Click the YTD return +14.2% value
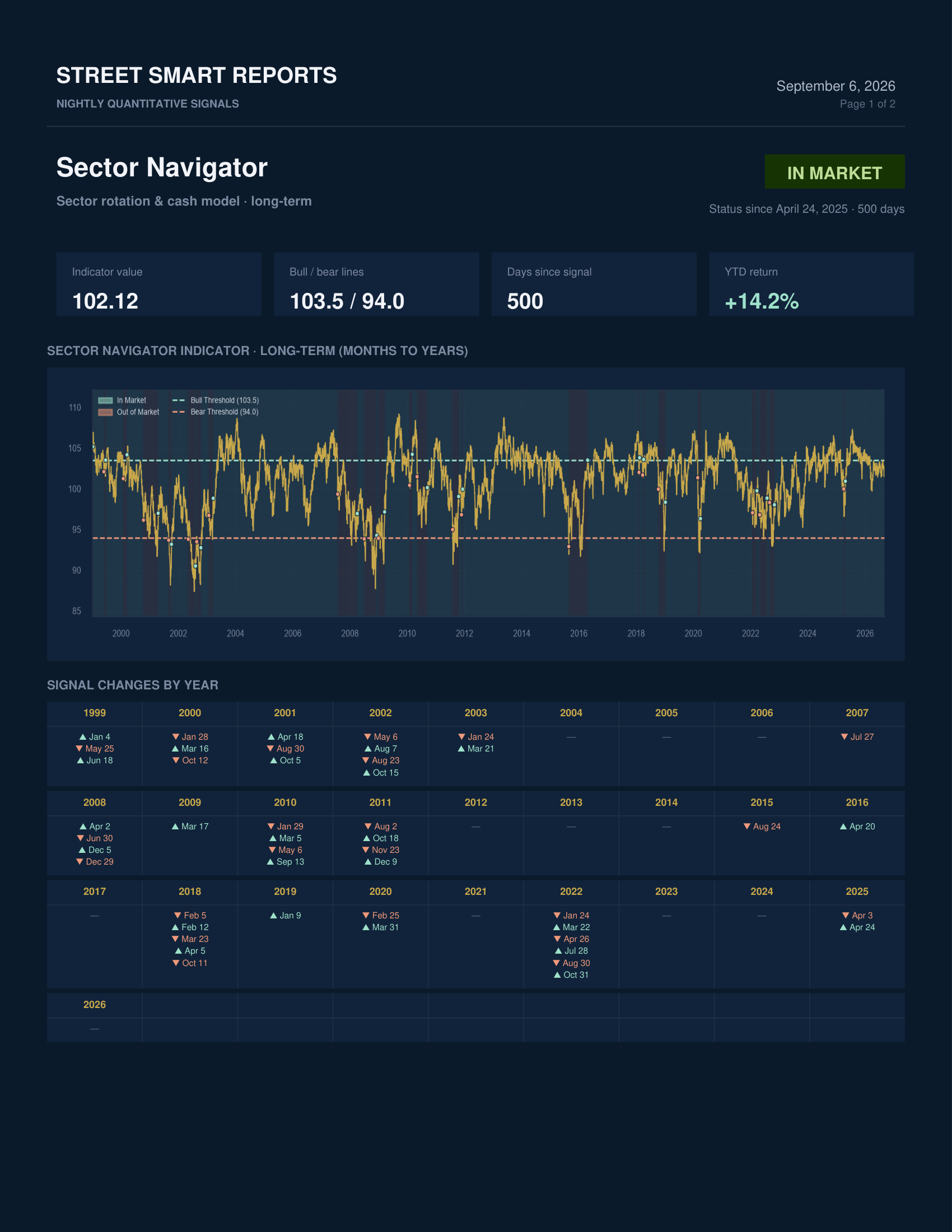The height and width of the screenshot is (1232, 952). tap(762, 301)
